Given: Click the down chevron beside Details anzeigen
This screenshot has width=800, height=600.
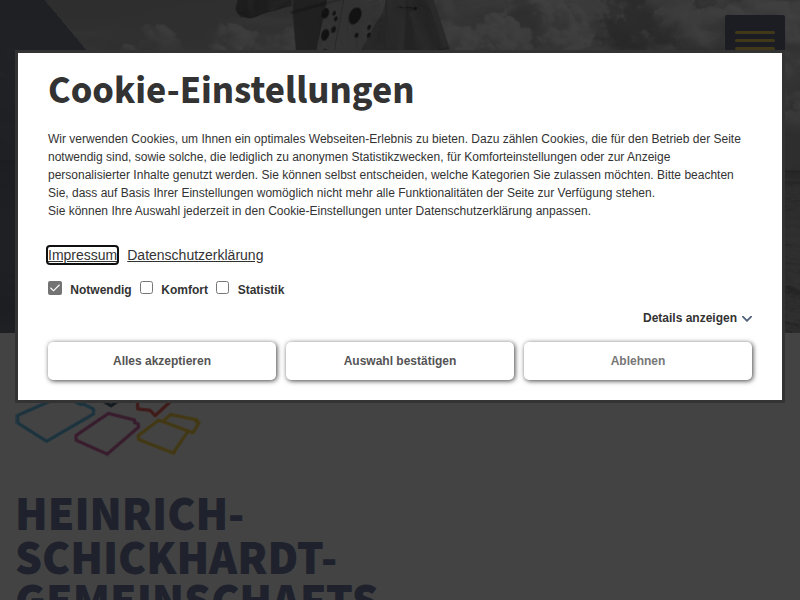Looking at the screenshot, I should coord(747,319).
